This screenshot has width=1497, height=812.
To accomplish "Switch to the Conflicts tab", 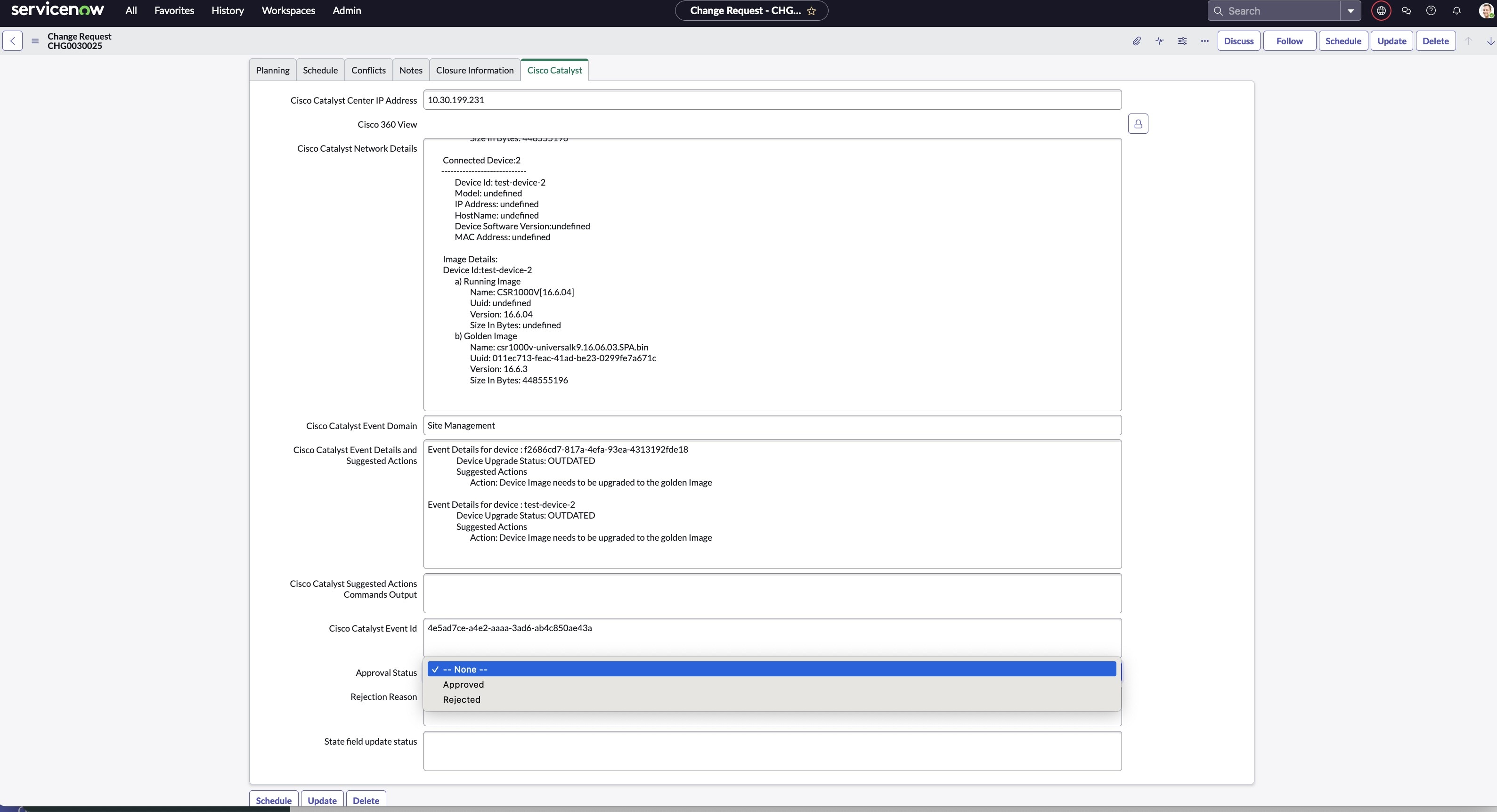I will [x=368, y=70].
